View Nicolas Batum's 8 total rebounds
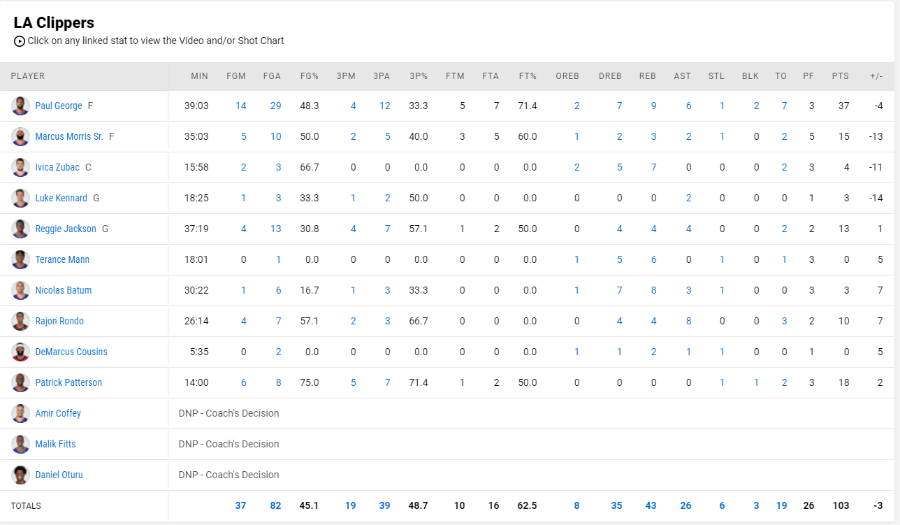Screen dimensions: 900x525 (x=653, y=290)
